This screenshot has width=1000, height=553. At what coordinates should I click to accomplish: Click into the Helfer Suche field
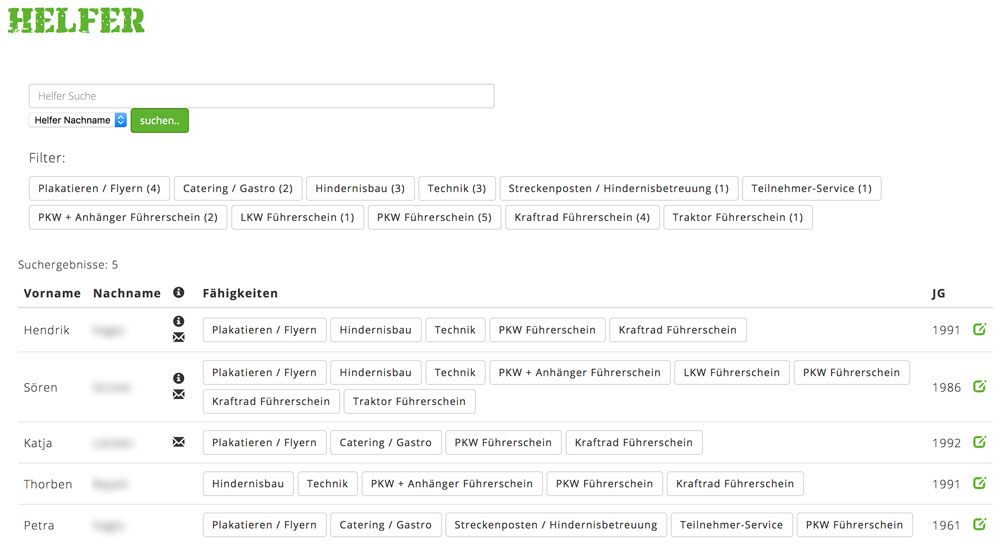click(261, 96)
